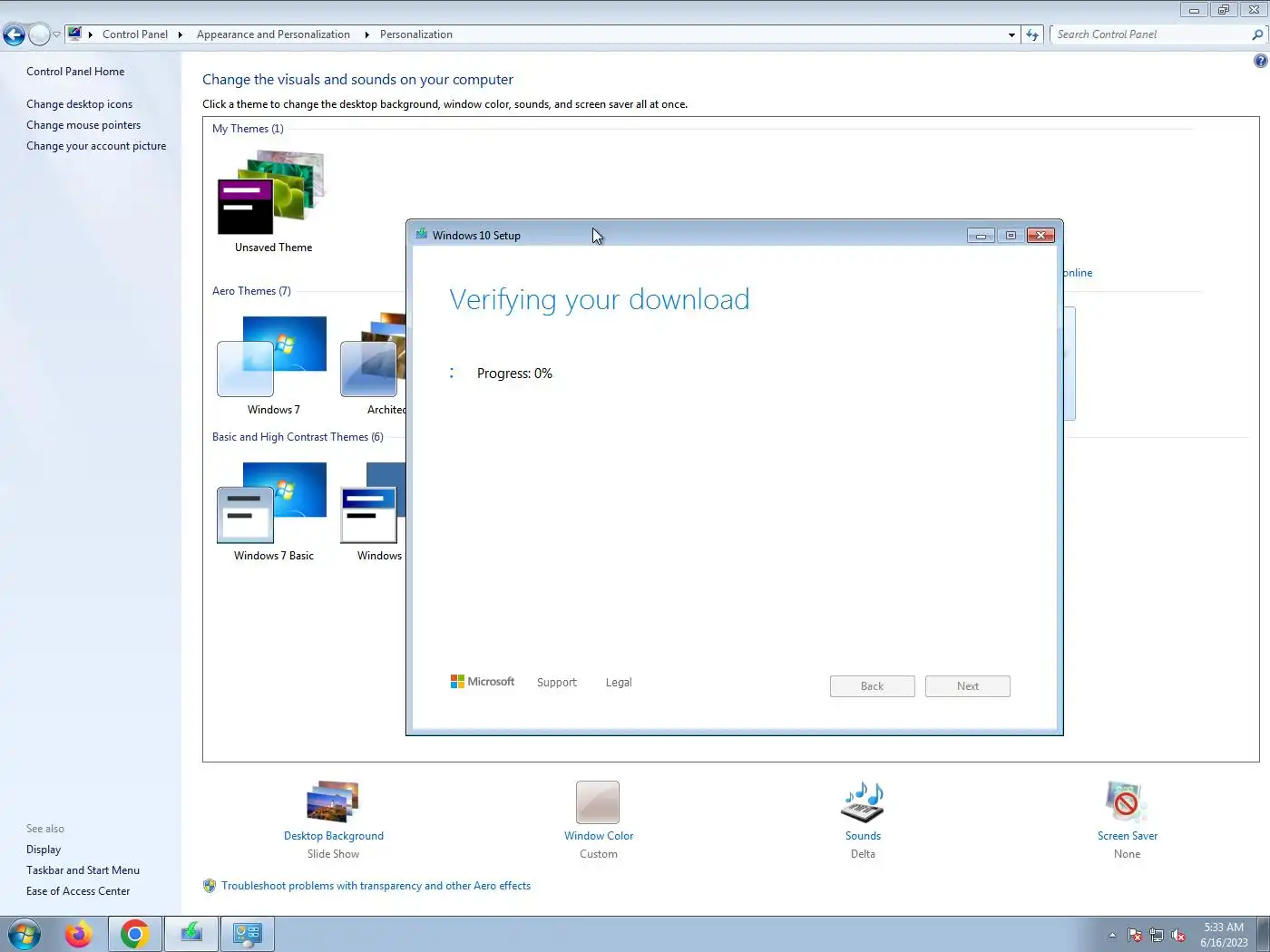Open the Windows Start menu

[24, 934]
